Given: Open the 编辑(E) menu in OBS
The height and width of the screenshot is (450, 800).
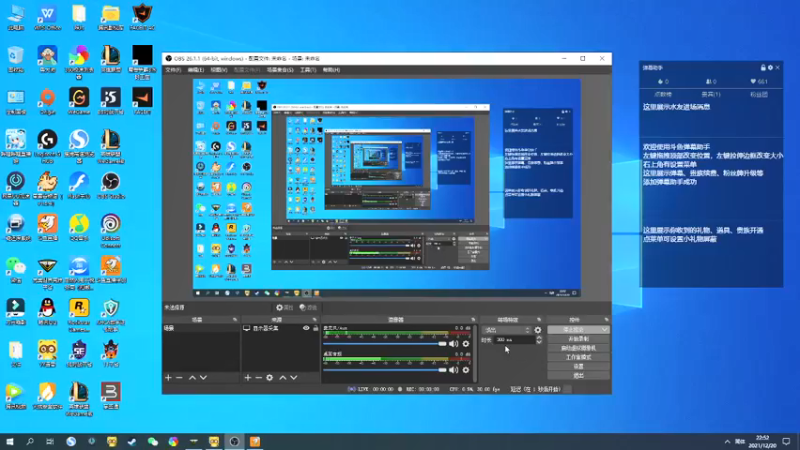Looking at the screenshot, I should 195,70.
